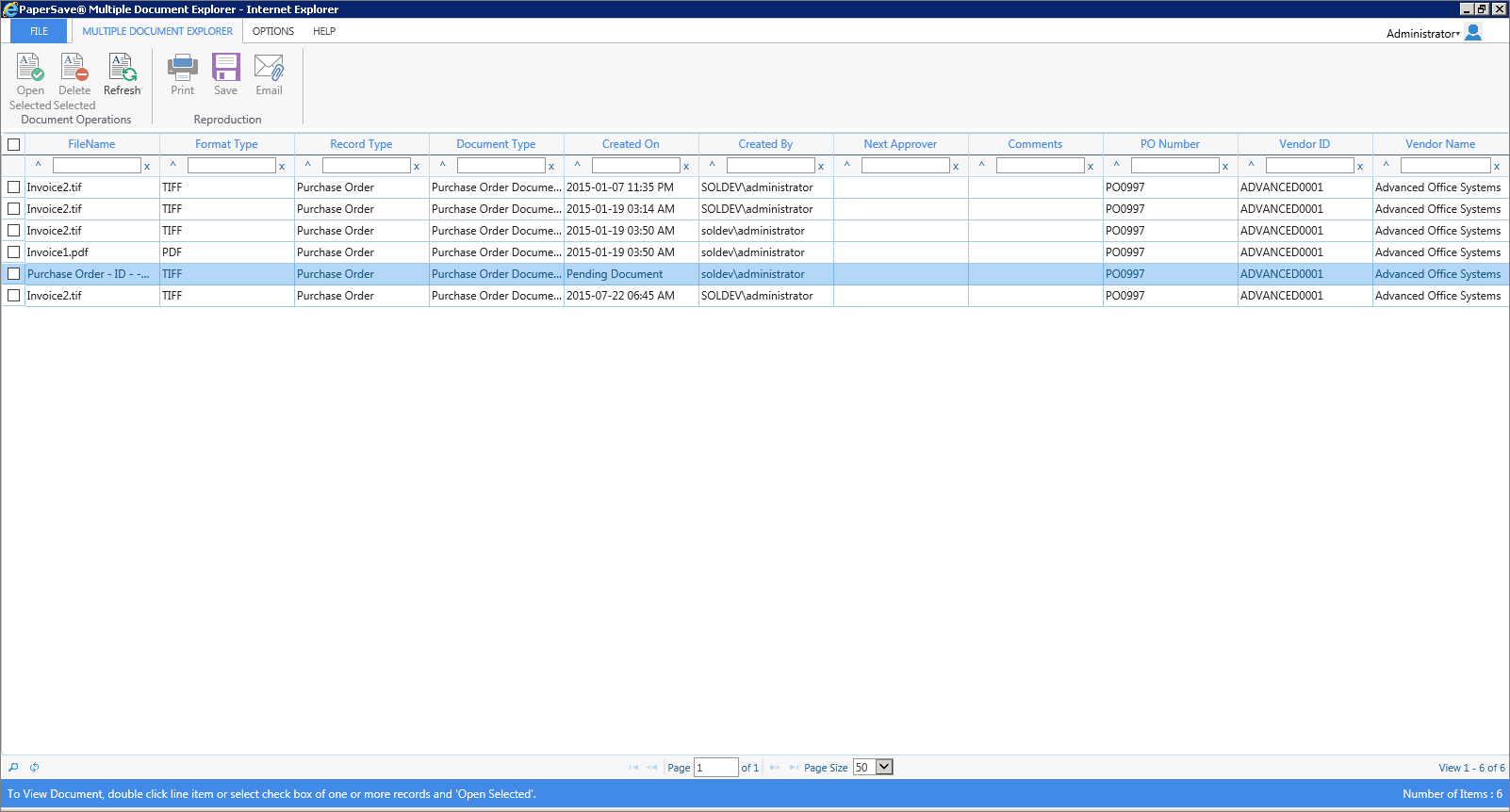
Task: Sort by Vendor Name column header
Action: [x=1440, y=144]
